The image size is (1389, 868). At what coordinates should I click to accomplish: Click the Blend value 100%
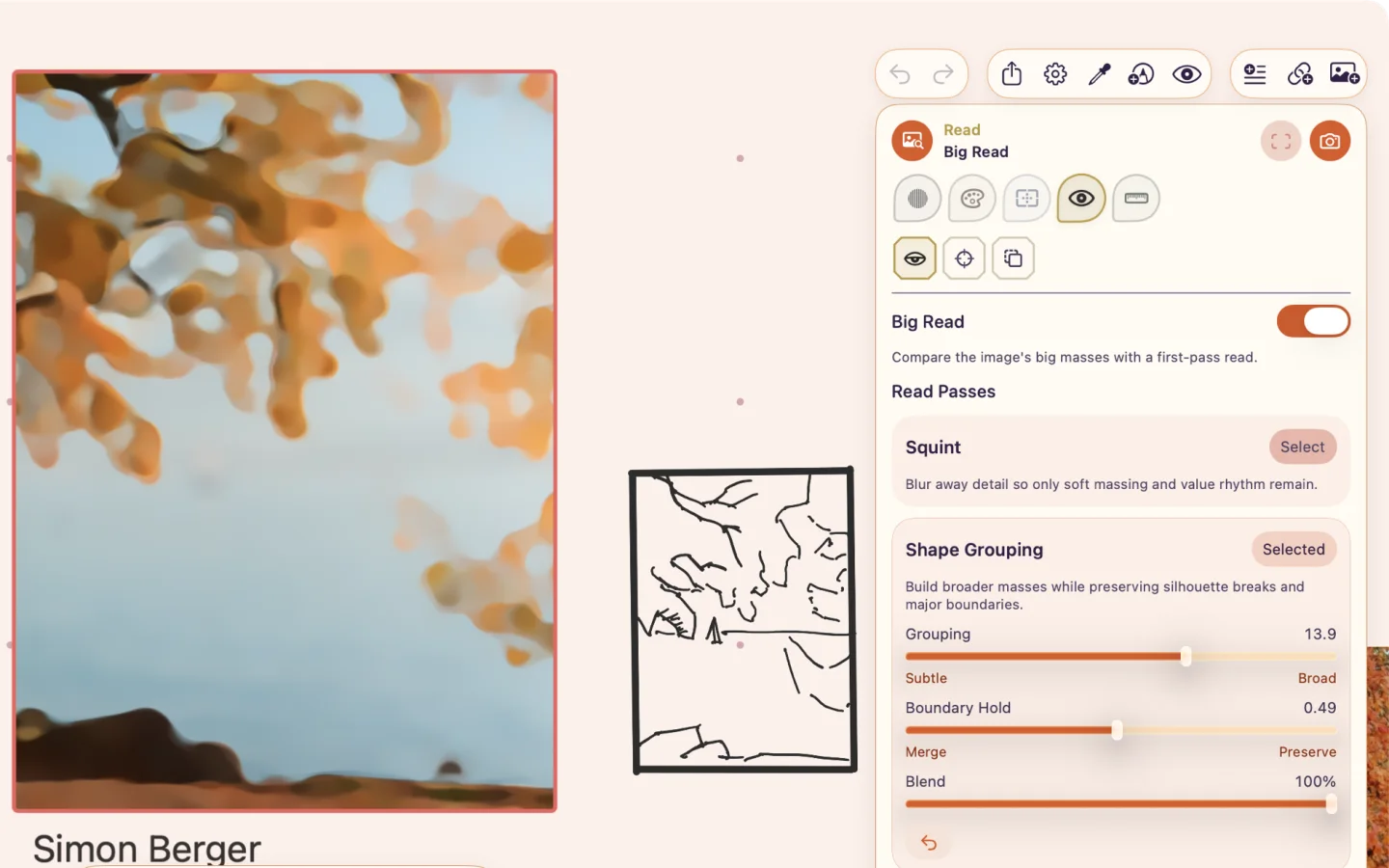click(x=1315, y=781)
